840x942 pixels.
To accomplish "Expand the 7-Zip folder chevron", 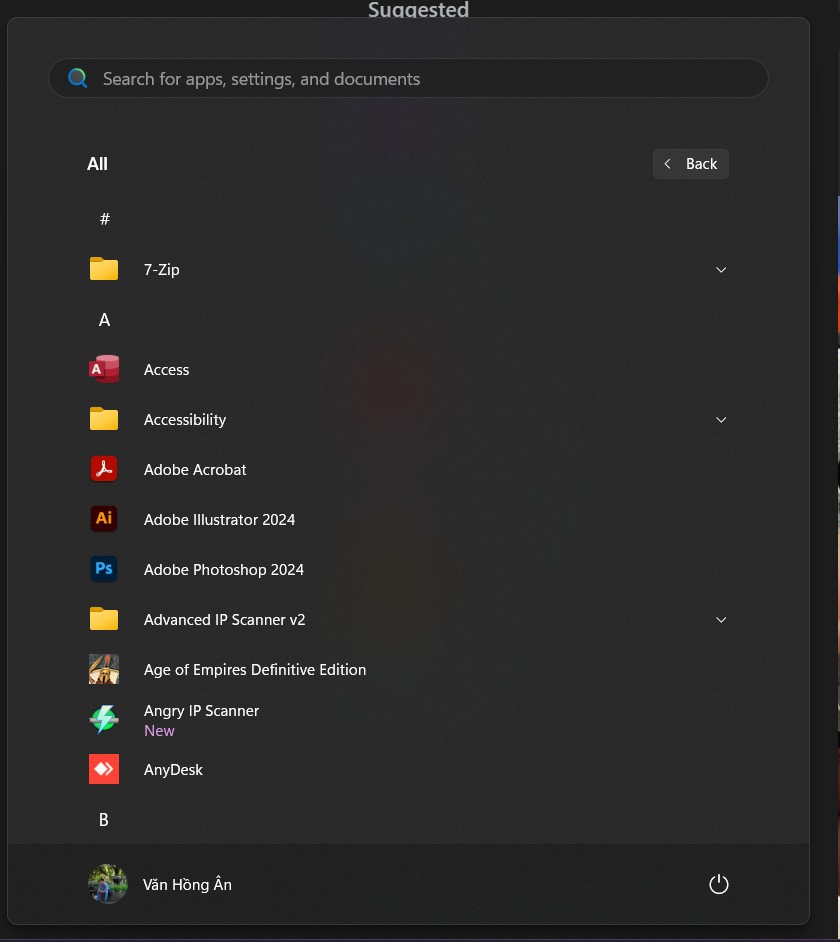I will [x=721, y=270].
